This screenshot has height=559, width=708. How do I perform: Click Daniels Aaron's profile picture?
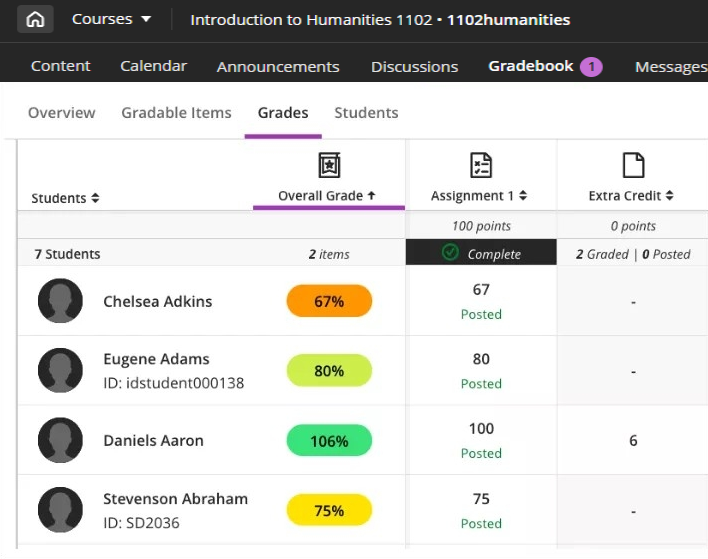(x=60, y=441)
